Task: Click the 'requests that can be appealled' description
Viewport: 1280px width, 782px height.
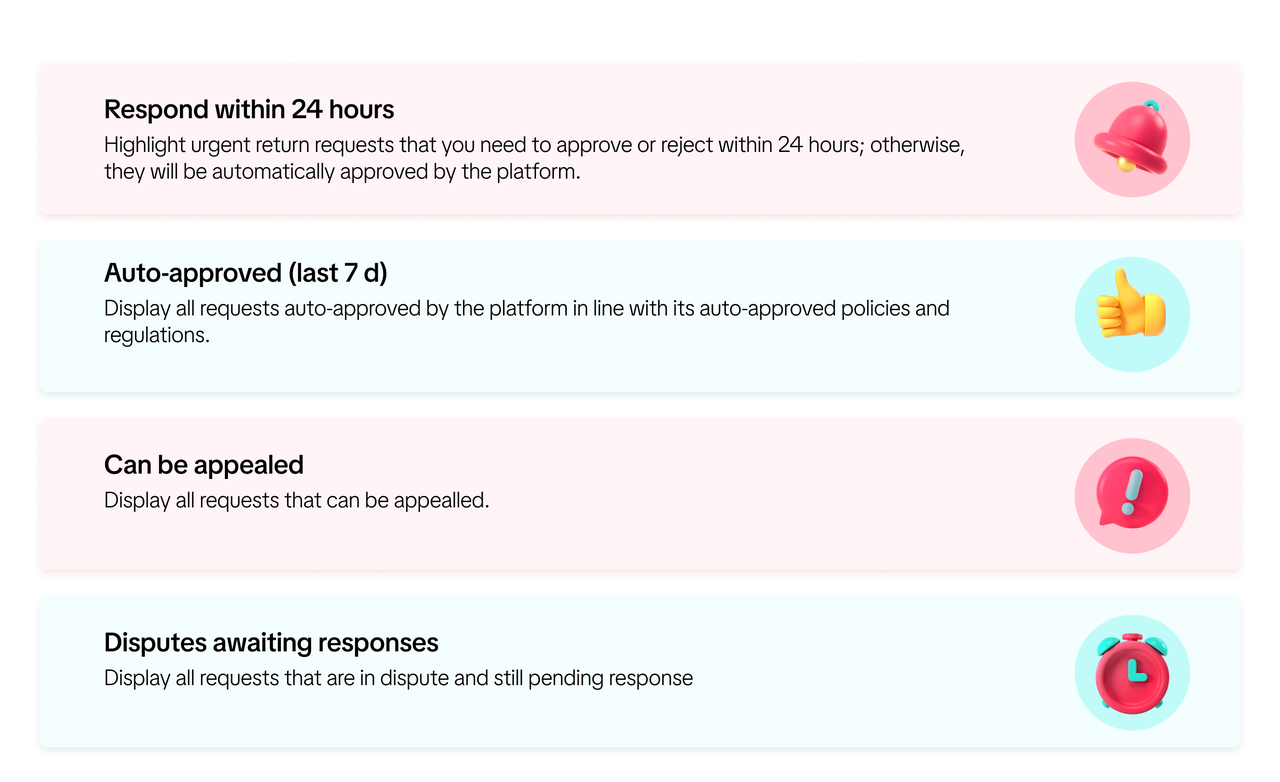Action: tap(297, 500)
